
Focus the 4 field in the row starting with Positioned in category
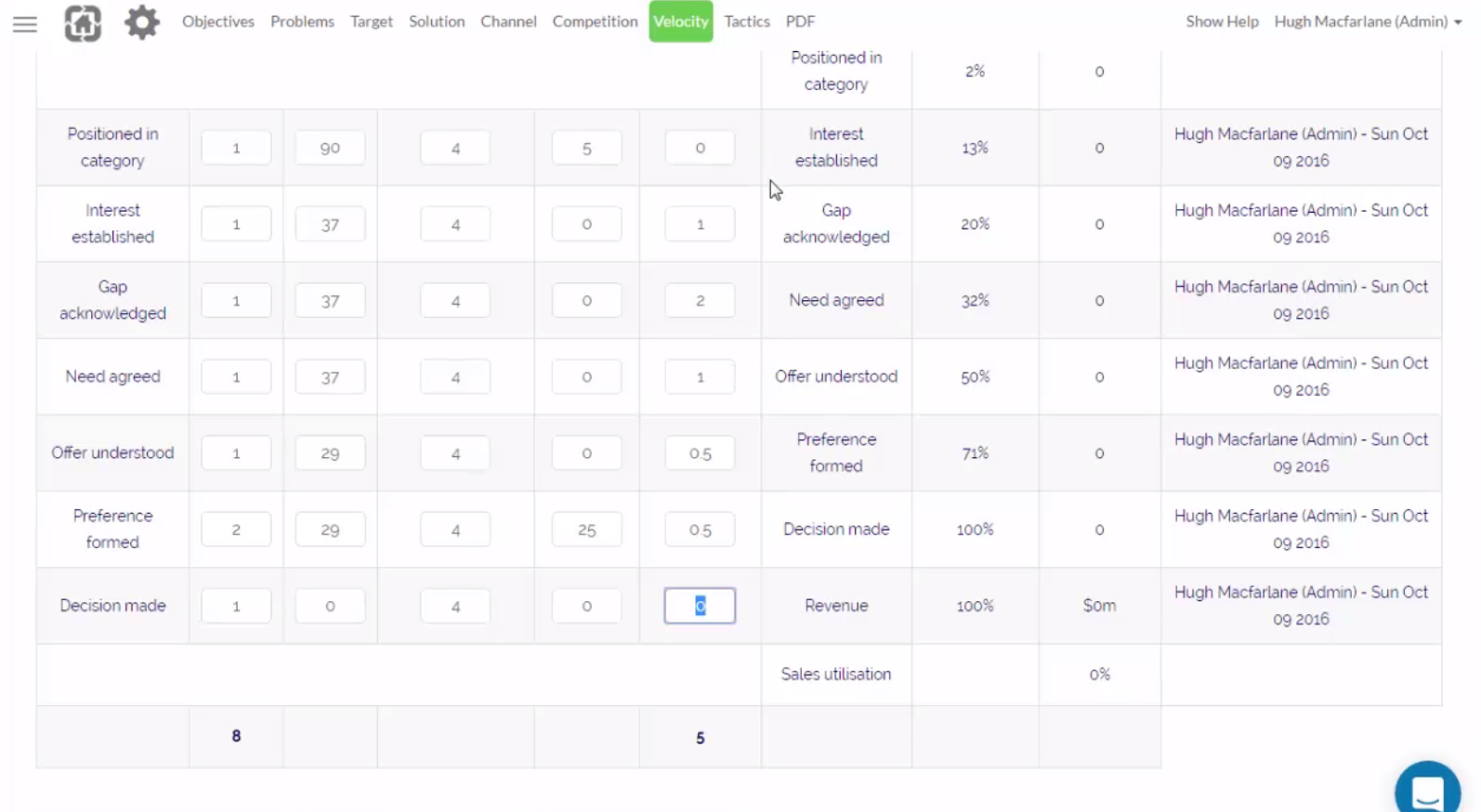[x=455, y=148]
